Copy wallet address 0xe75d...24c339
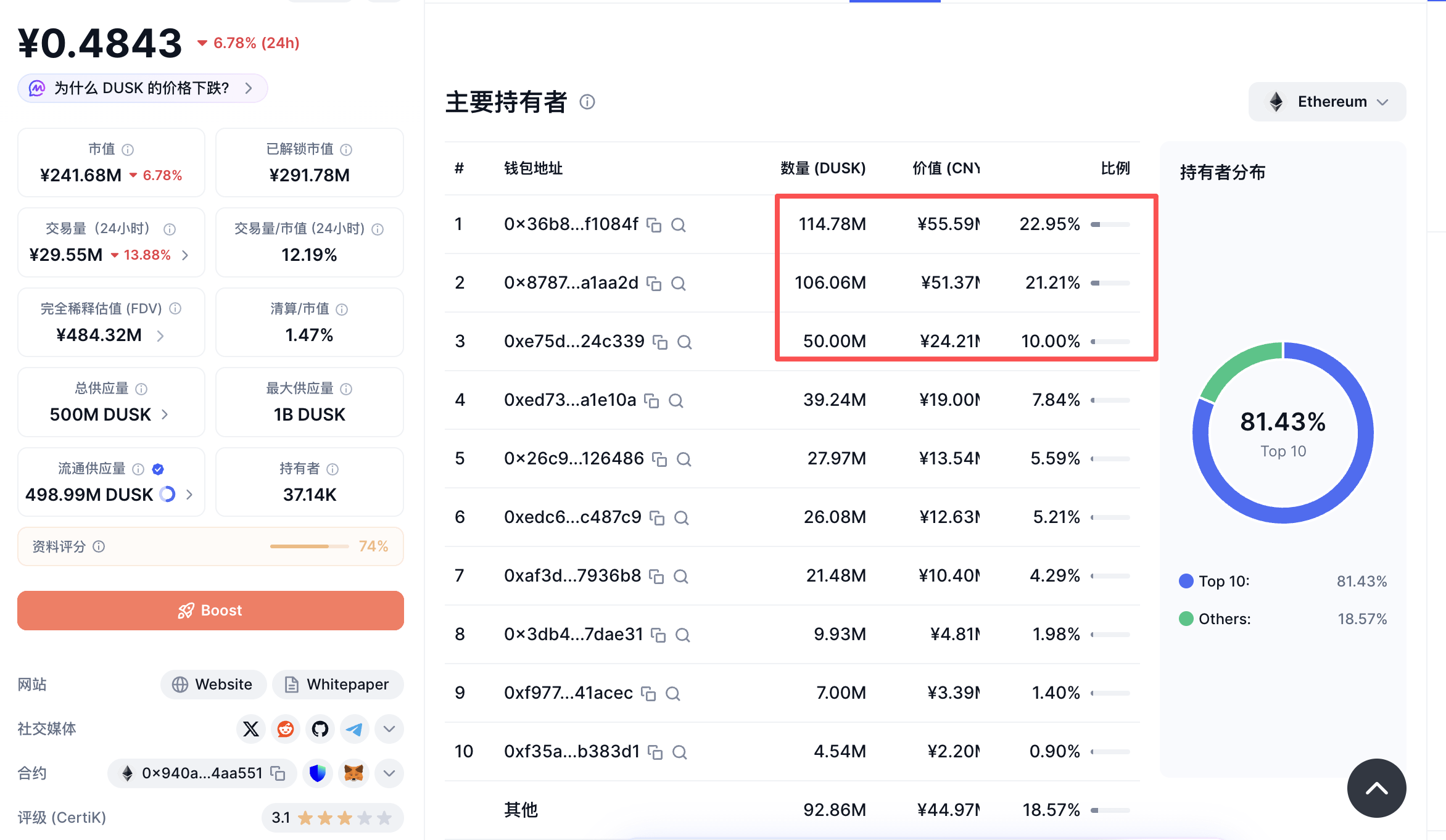Screen dimensions: 1446x840 (x=660, y=342)
